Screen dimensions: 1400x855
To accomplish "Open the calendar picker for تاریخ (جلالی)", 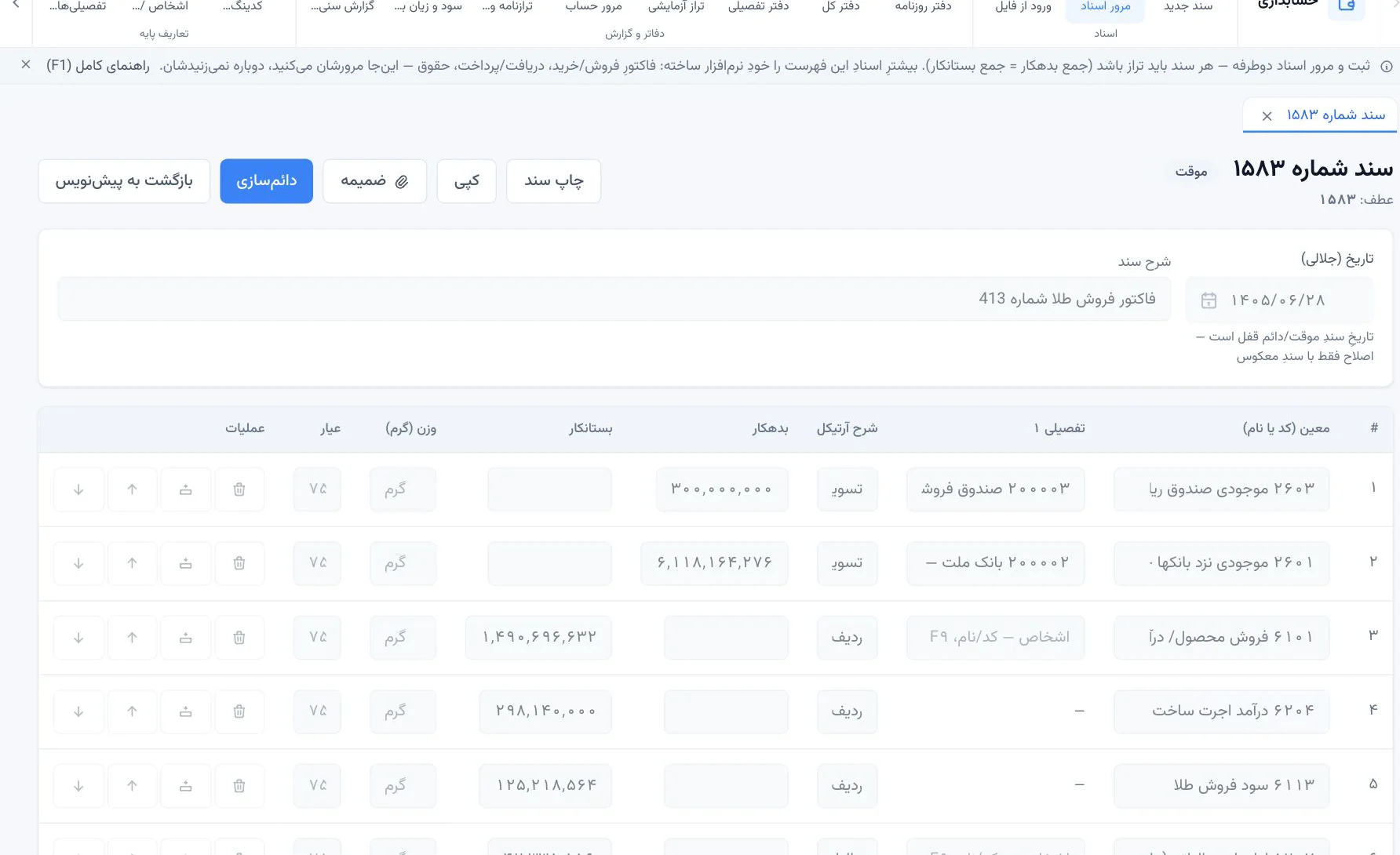I will 1209,300.
